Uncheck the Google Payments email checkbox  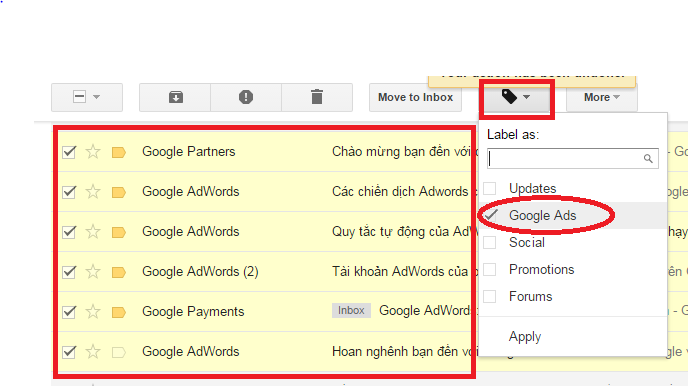(x=69, y=312)
